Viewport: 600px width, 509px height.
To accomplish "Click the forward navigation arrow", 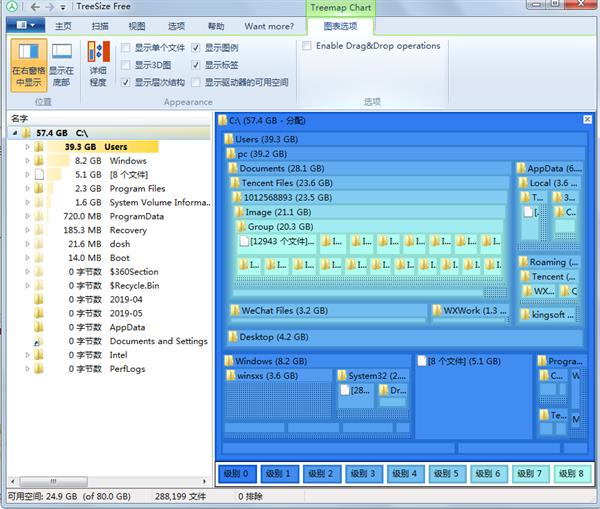I will tap(50, 7).
